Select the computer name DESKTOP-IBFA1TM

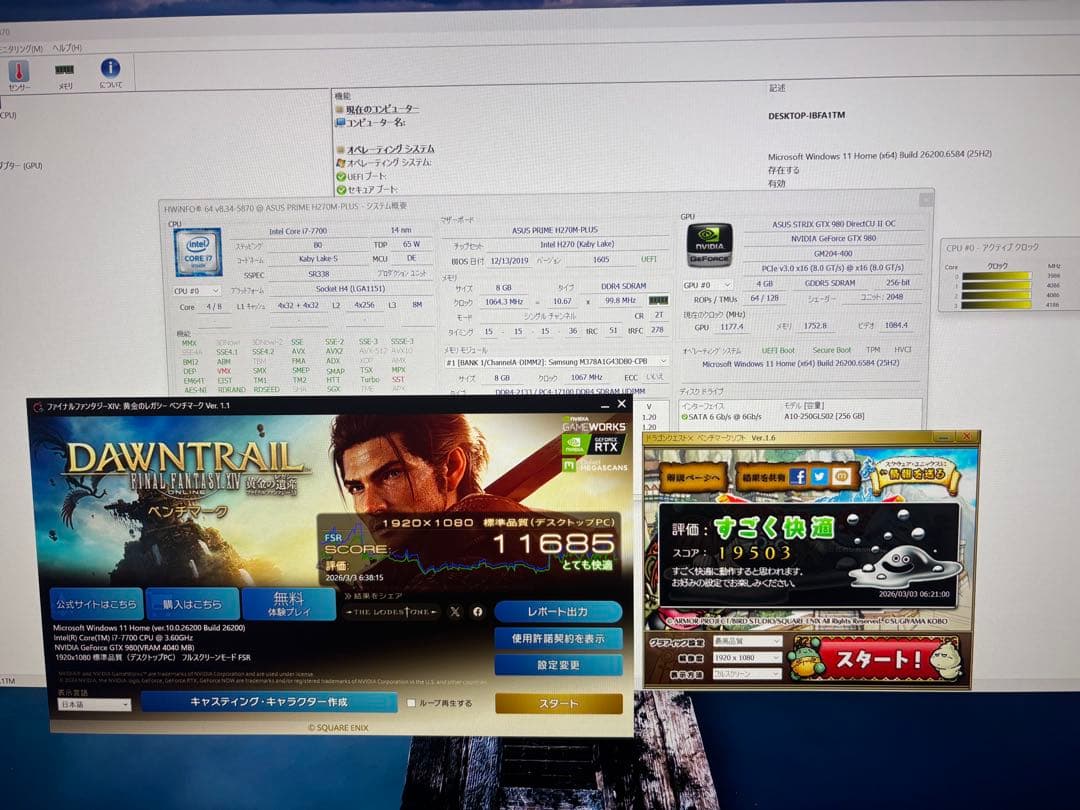806,116
